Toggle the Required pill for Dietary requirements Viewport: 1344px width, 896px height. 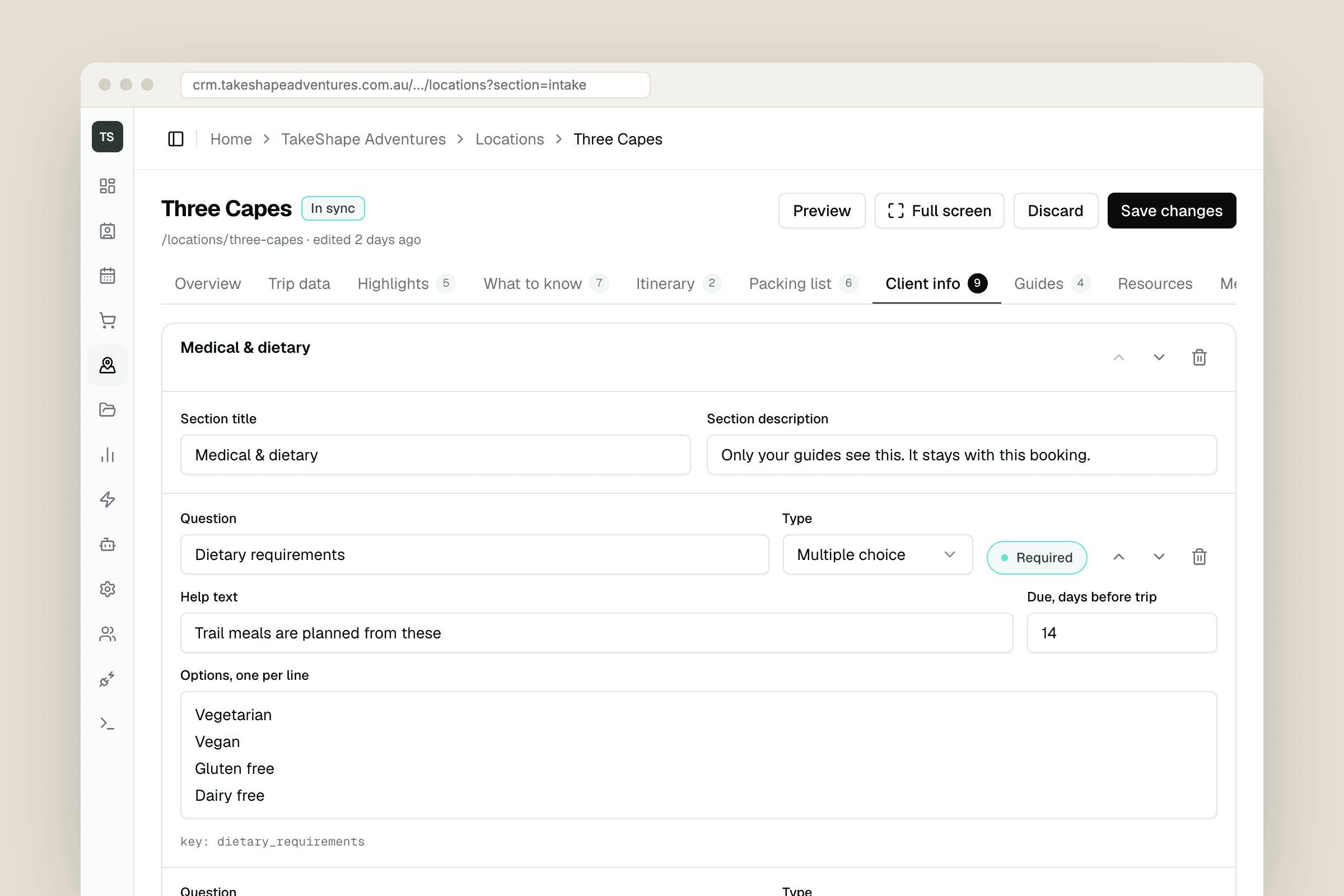coord(1037,557)
